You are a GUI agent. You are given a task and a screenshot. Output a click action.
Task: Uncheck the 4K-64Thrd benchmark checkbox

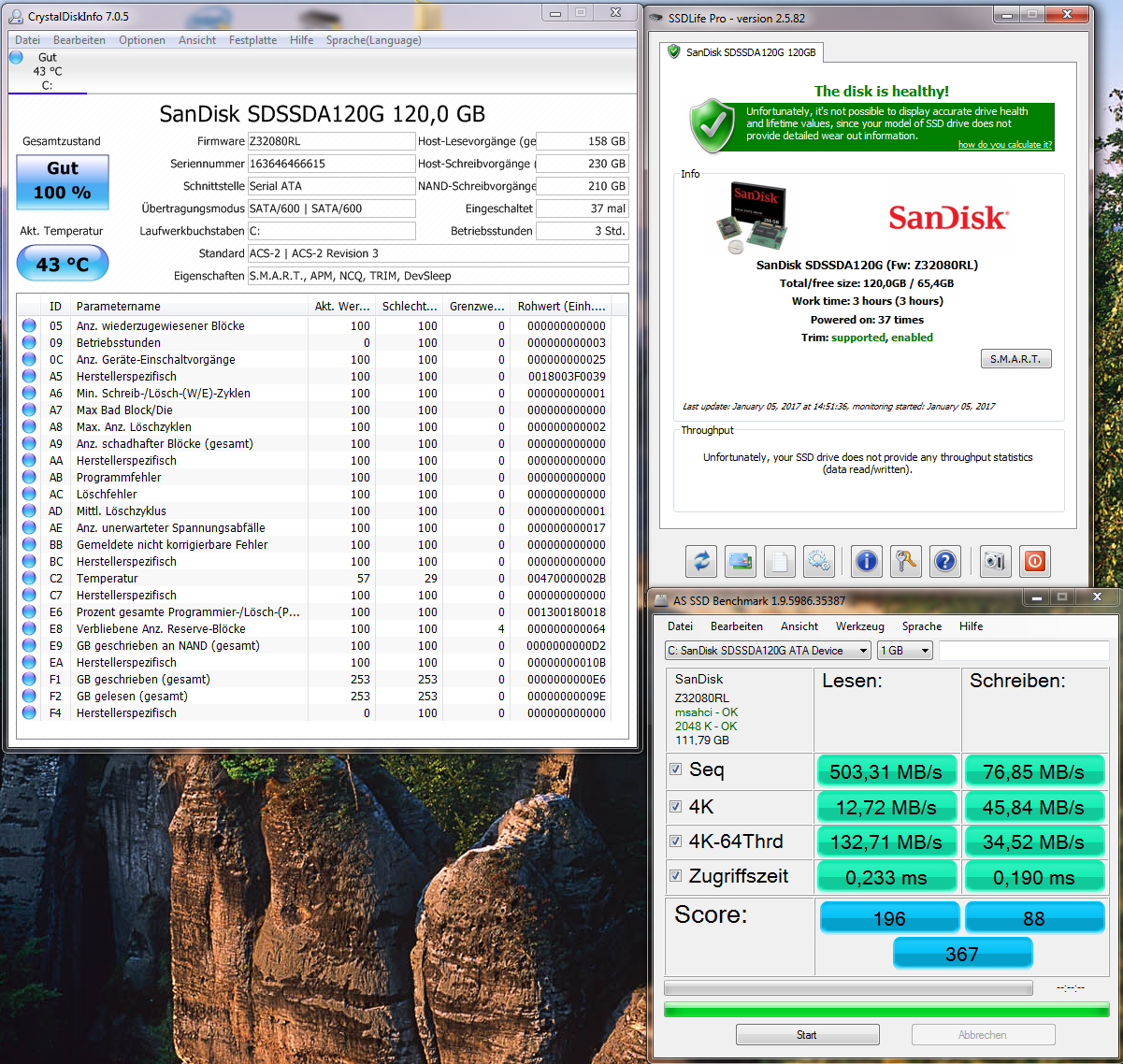676,841
